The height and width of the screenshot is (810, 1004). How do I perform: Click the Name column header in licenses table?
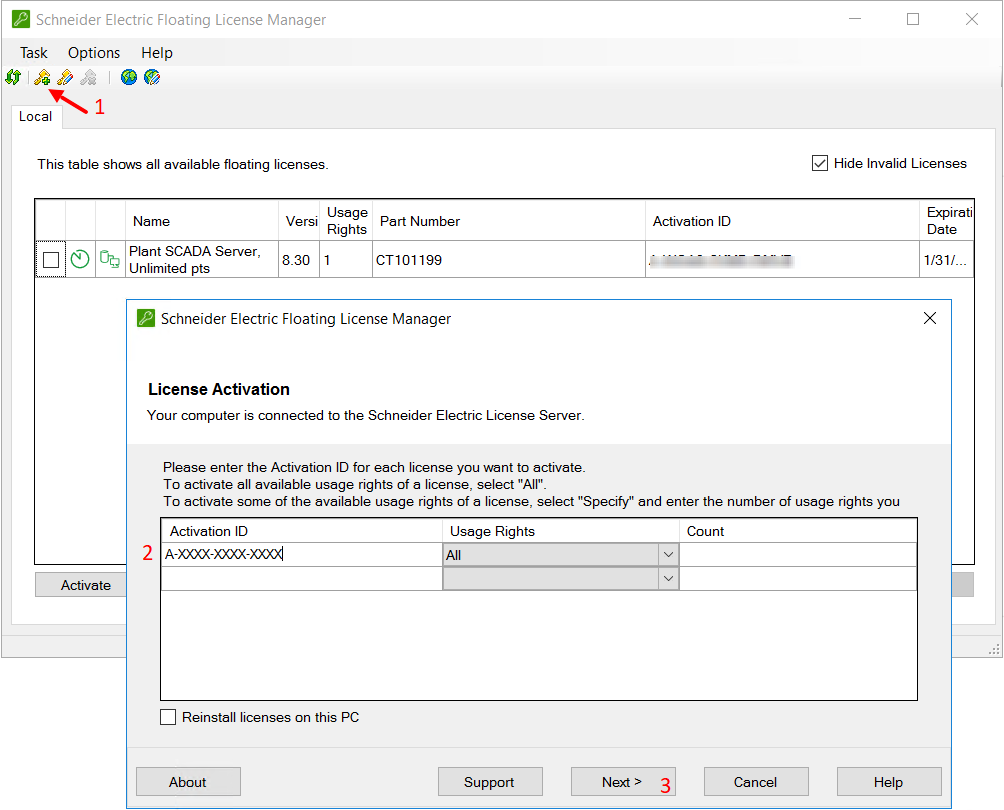(x=202, y=221)
